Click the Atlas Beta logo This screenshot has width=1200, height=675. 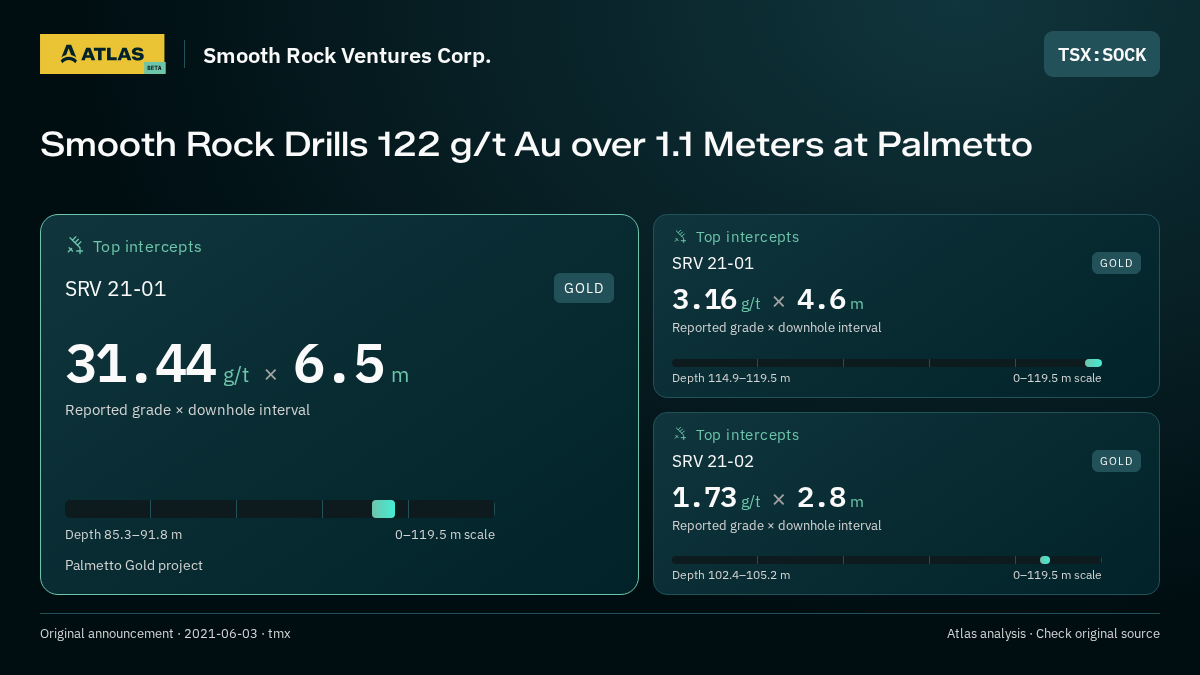click(x=102, y=54)
